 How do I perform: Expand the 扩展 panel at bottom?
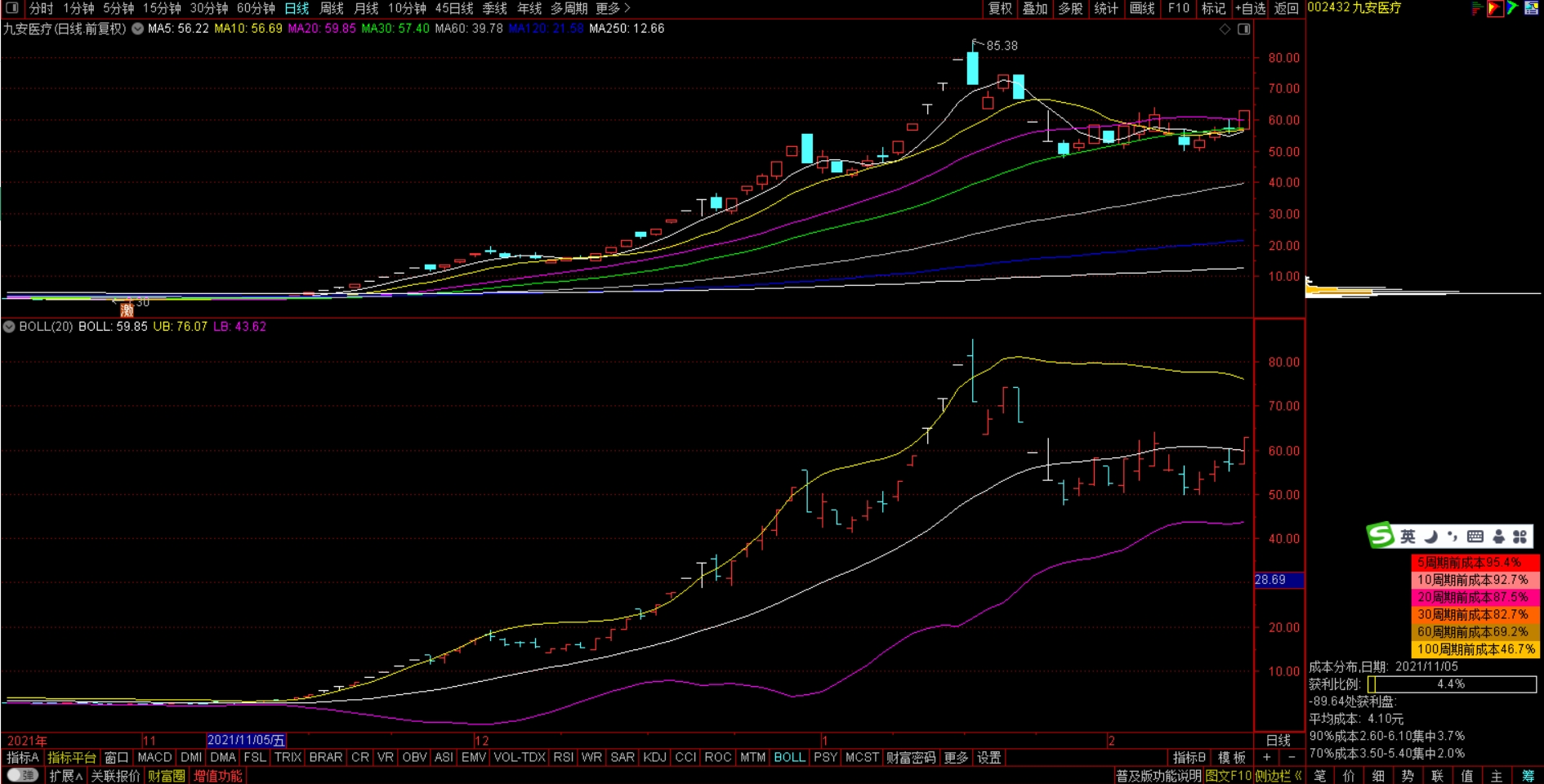65,776
